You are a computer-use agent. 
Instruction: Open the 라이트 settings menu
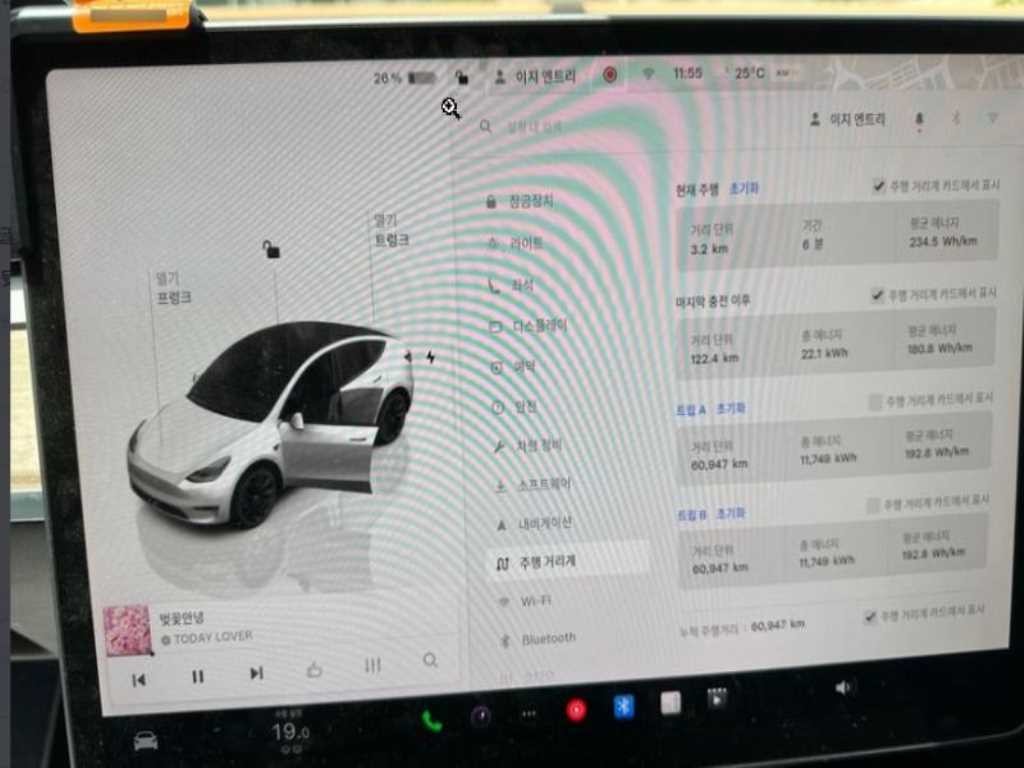pos(516,244)
